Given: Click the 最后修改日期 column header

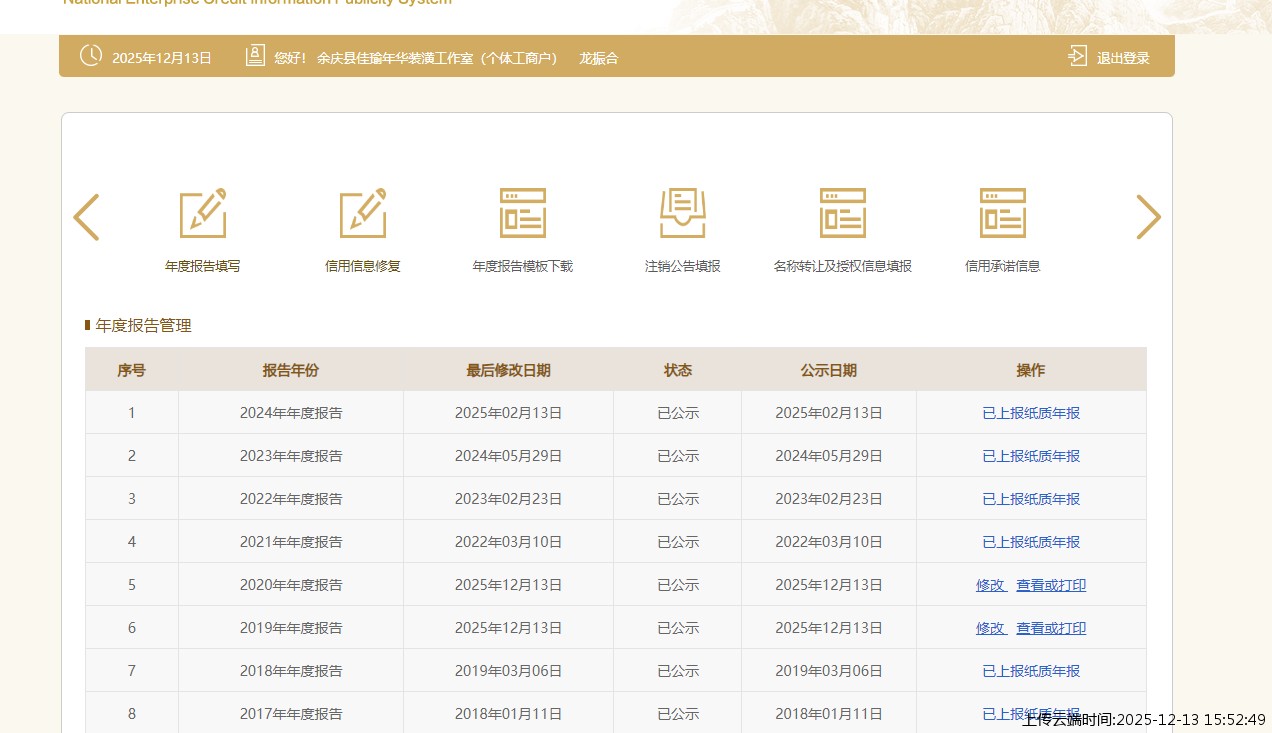Looking at the screenshot, I should 508,370.
